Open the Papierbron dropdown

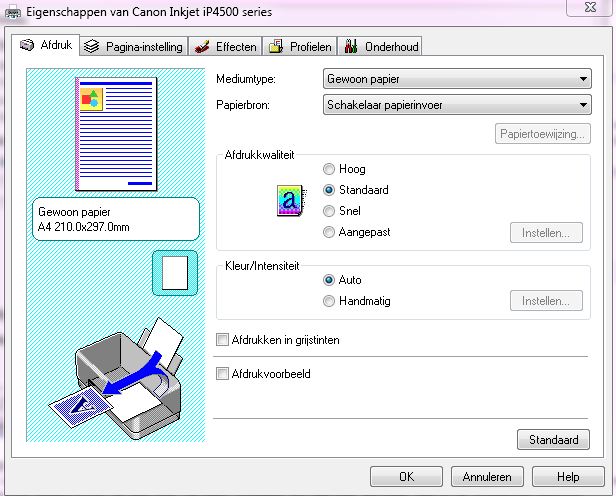coord(457,105)
